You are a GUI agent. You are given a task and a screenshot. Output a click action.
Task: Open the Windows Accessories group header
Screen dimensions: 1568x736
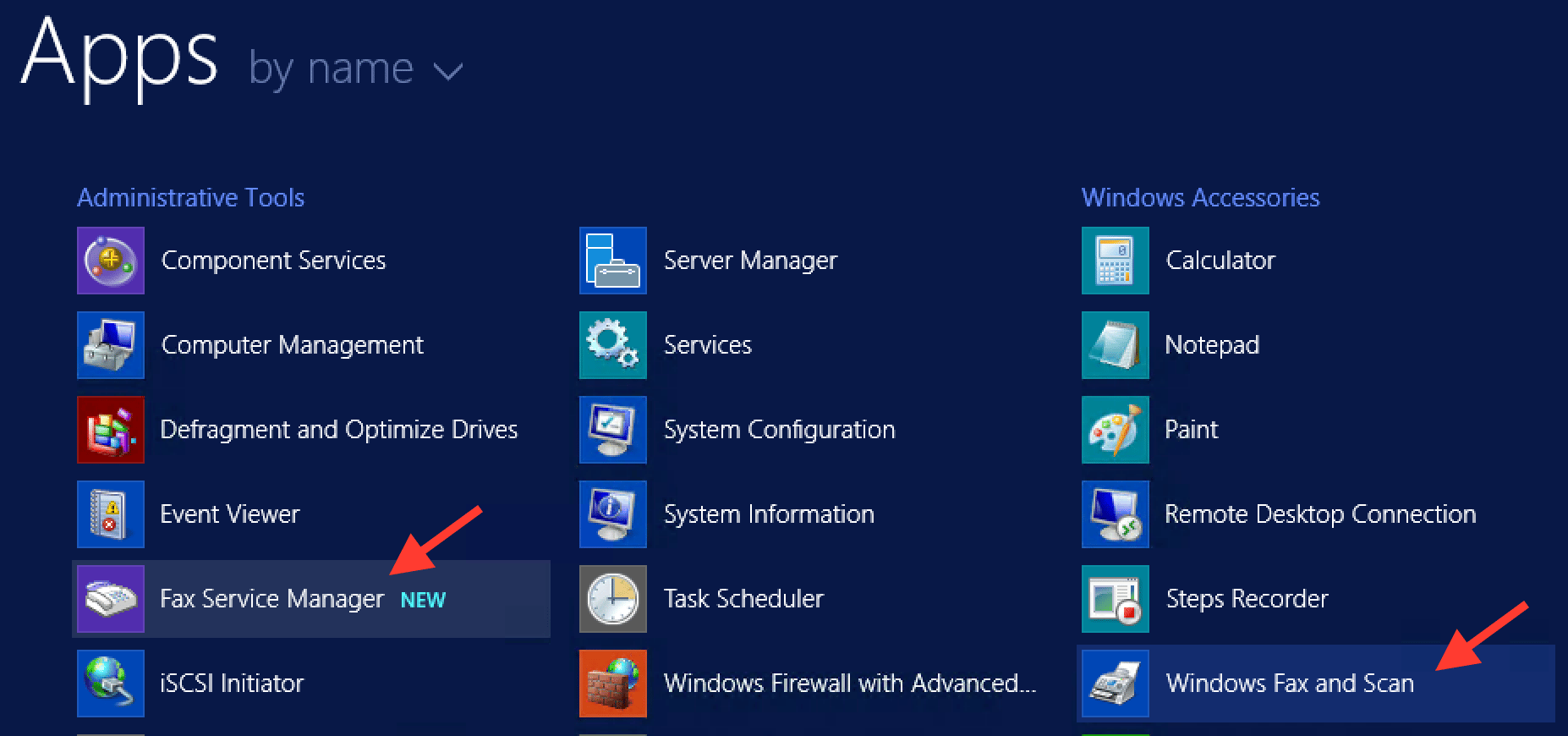coord(1201,197)
